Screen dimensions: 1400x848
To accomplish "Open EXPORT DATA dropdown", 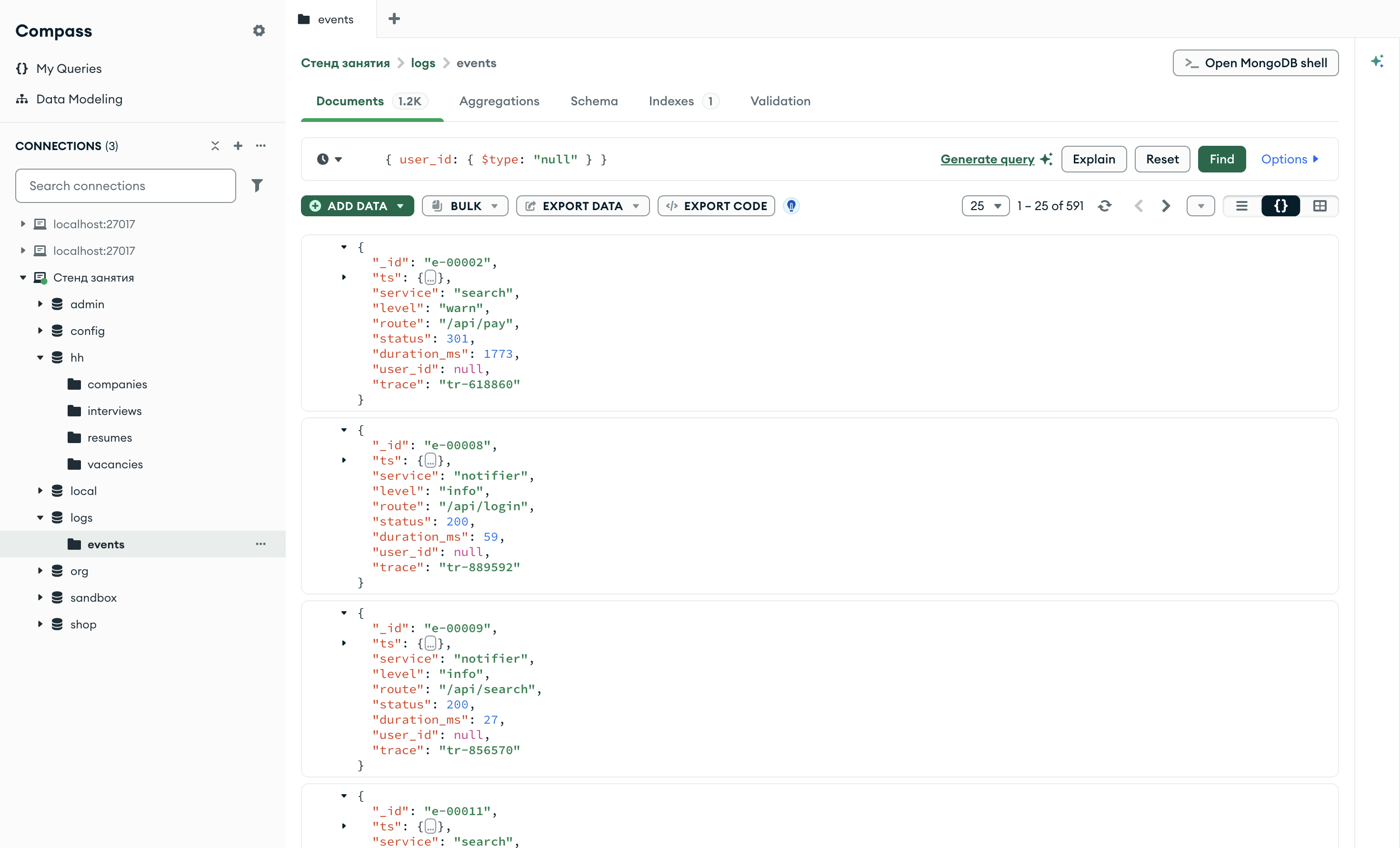I will pos(582,206).
